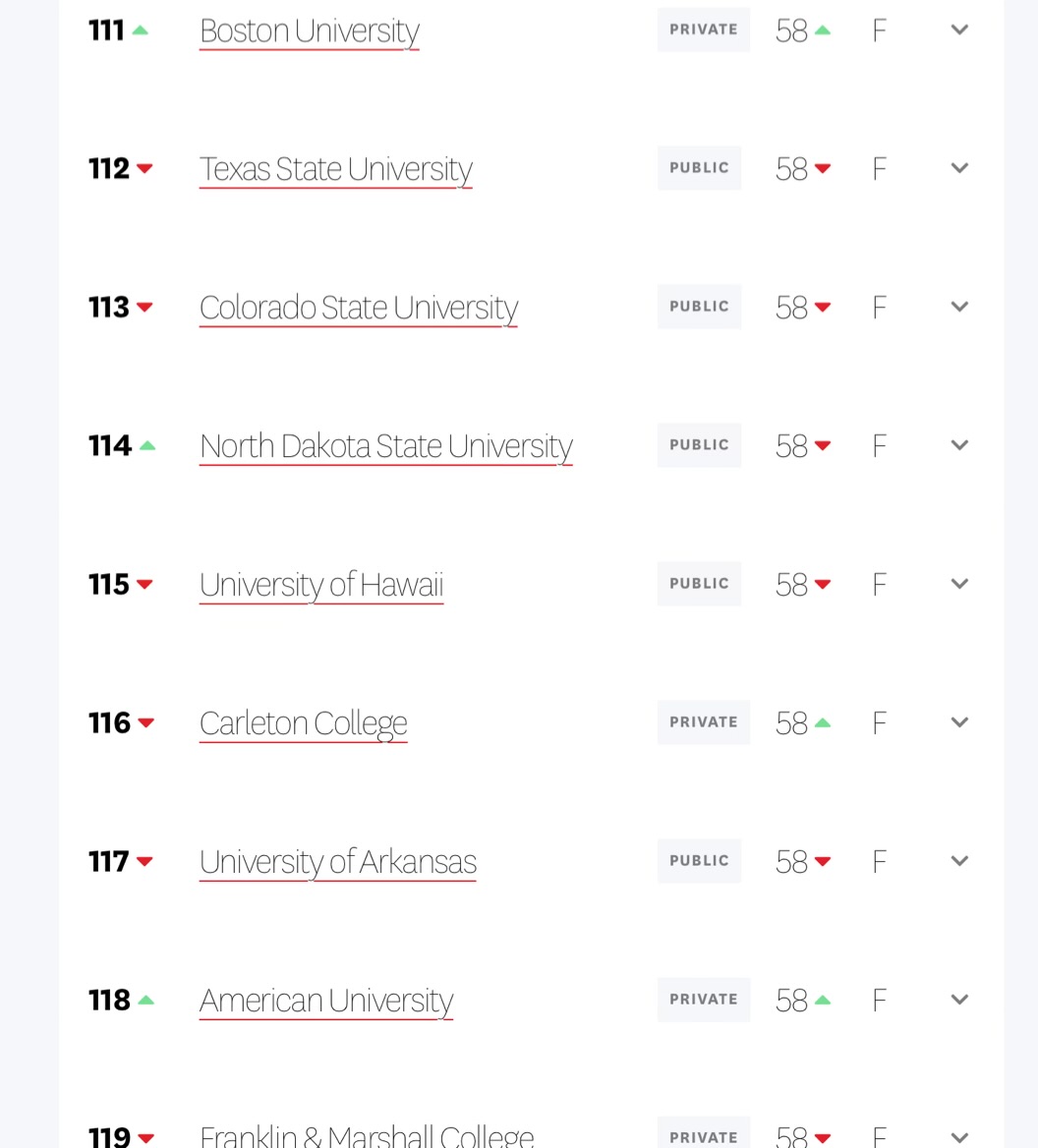This screenshot has height=1148, width=1038.
Task: Open the Texas State University link
Action: tap(336, 169)
